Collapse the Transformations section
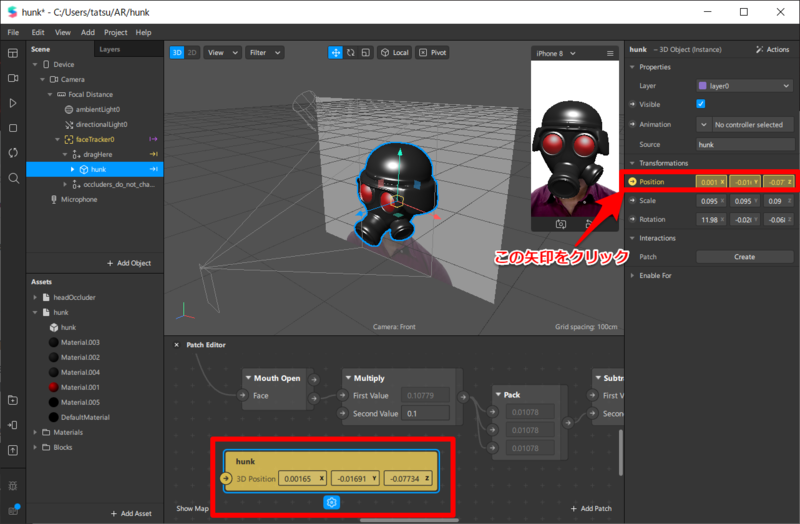 click(632, 163)
